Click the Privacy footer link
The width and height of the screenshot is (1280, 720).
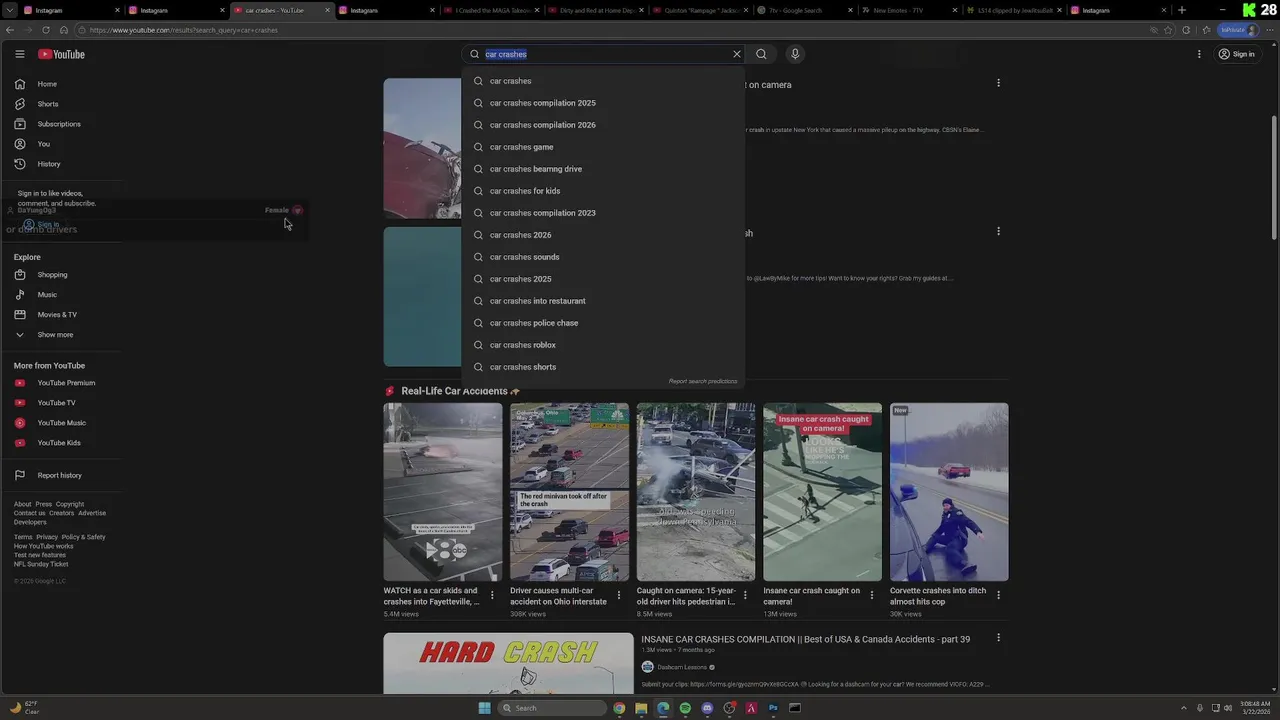47,537
